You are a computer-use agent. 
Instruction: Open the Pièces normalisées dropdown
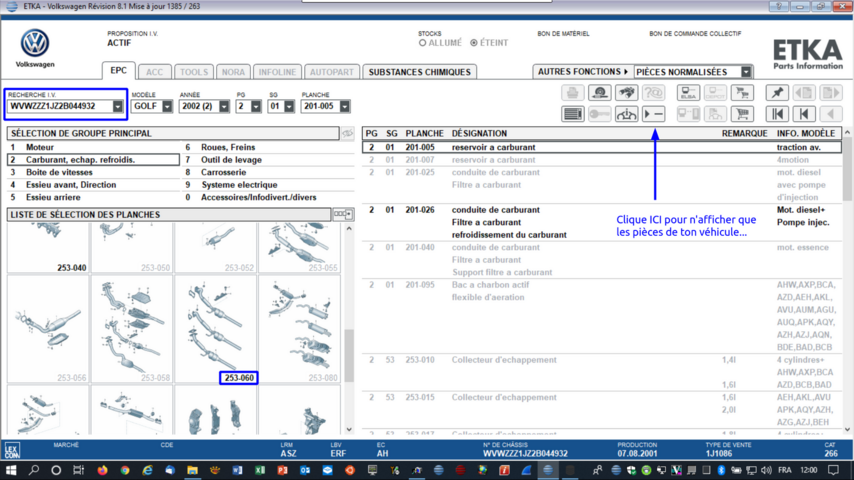click(x=746, y=72)
